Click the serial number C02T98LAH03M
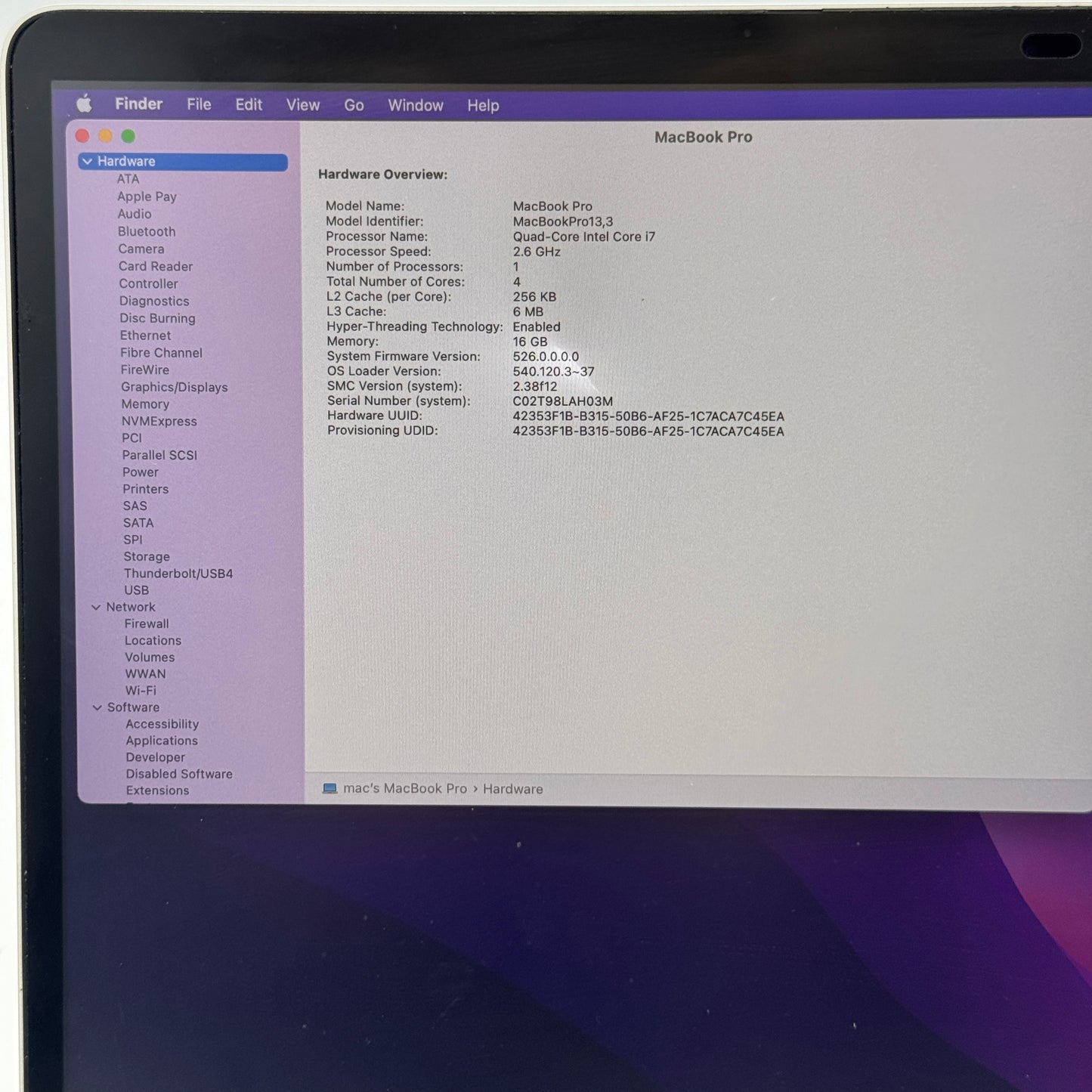Screen dimensions: 1092x1092 tap(563, 401)
